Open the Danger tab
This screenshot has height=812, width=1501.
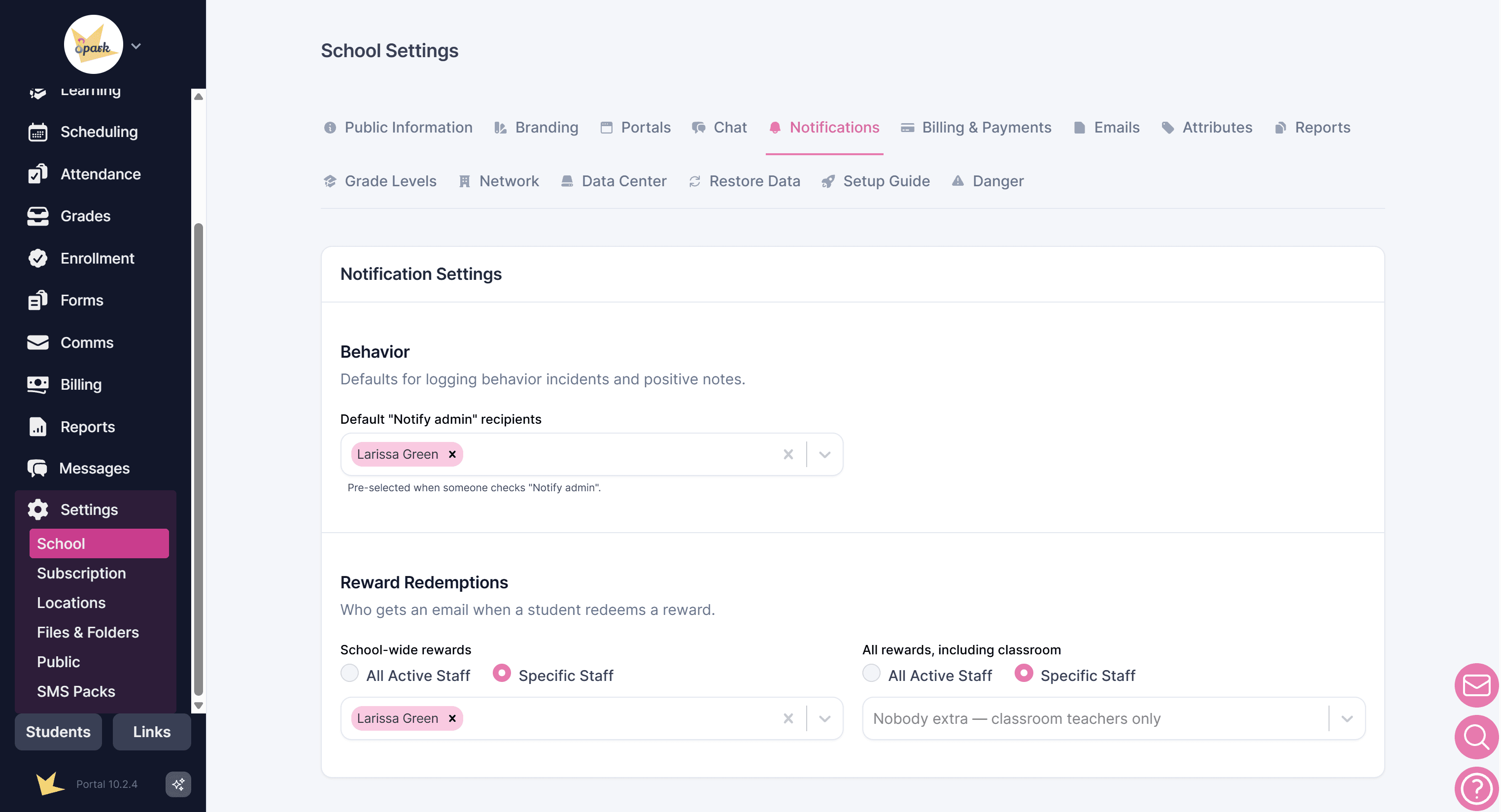click(x=988, y=181)
